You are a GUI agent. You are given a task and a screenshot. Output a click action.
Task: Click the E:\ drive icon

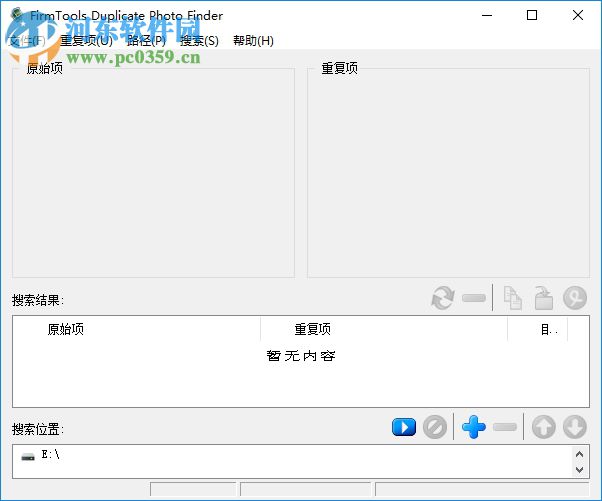tap(28, 456)
